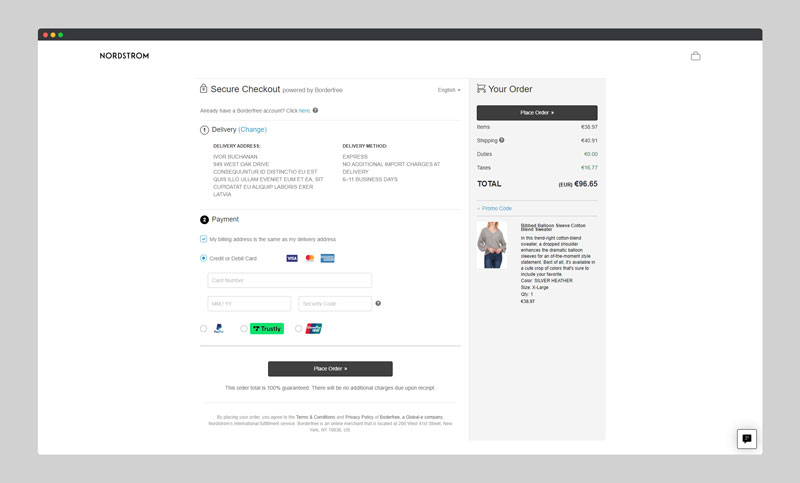Select the PayPal payment option

(x=204, y=328)
